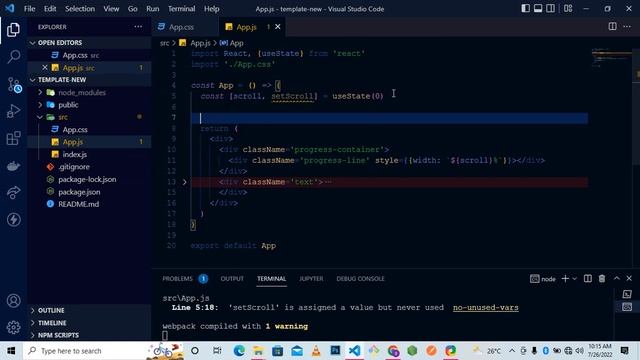
Task: Open the Manage gear icon
Action: 13,327
